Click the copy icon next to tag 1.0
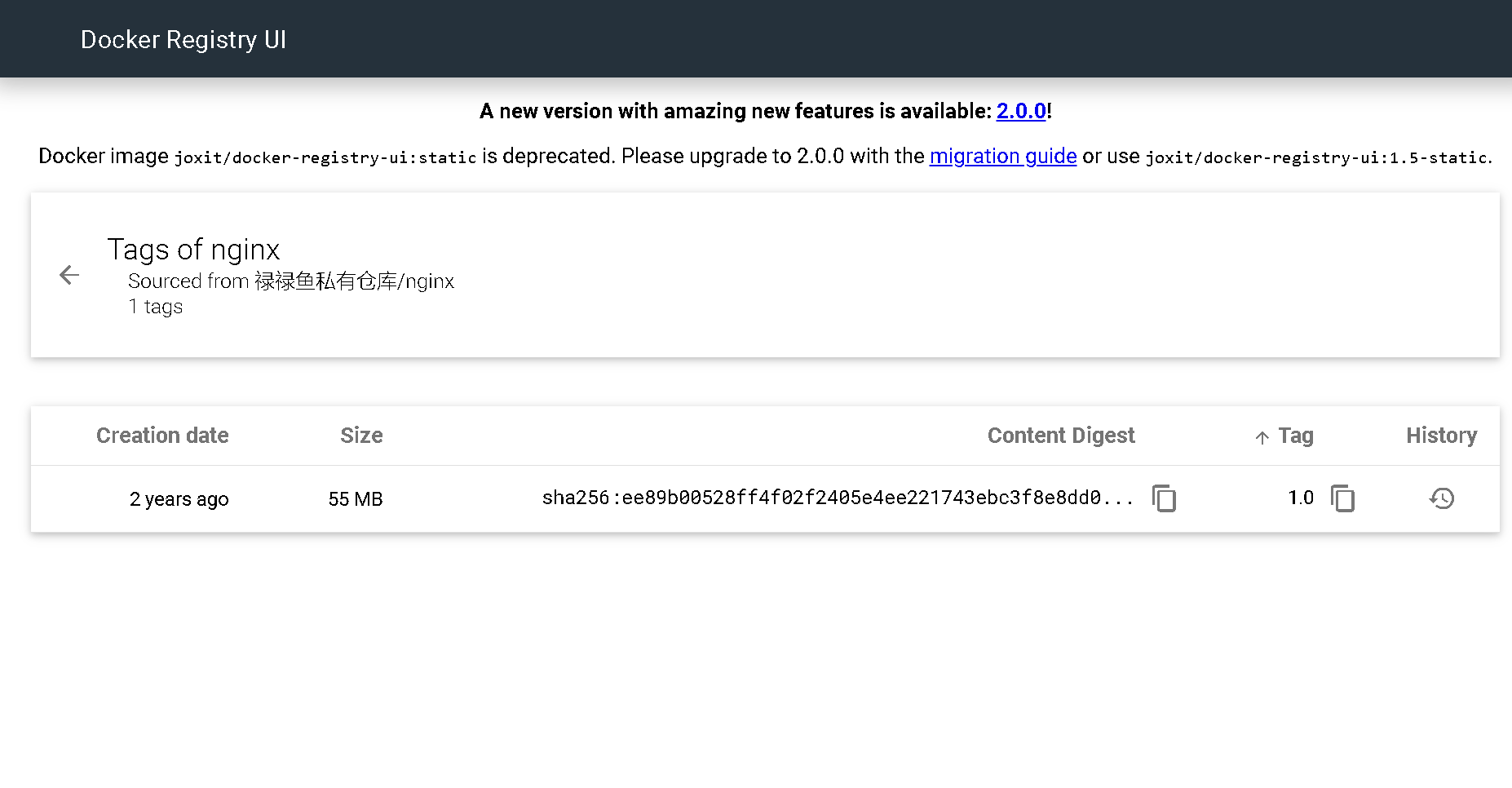 pyautogui.click(x=1342, y=498)
